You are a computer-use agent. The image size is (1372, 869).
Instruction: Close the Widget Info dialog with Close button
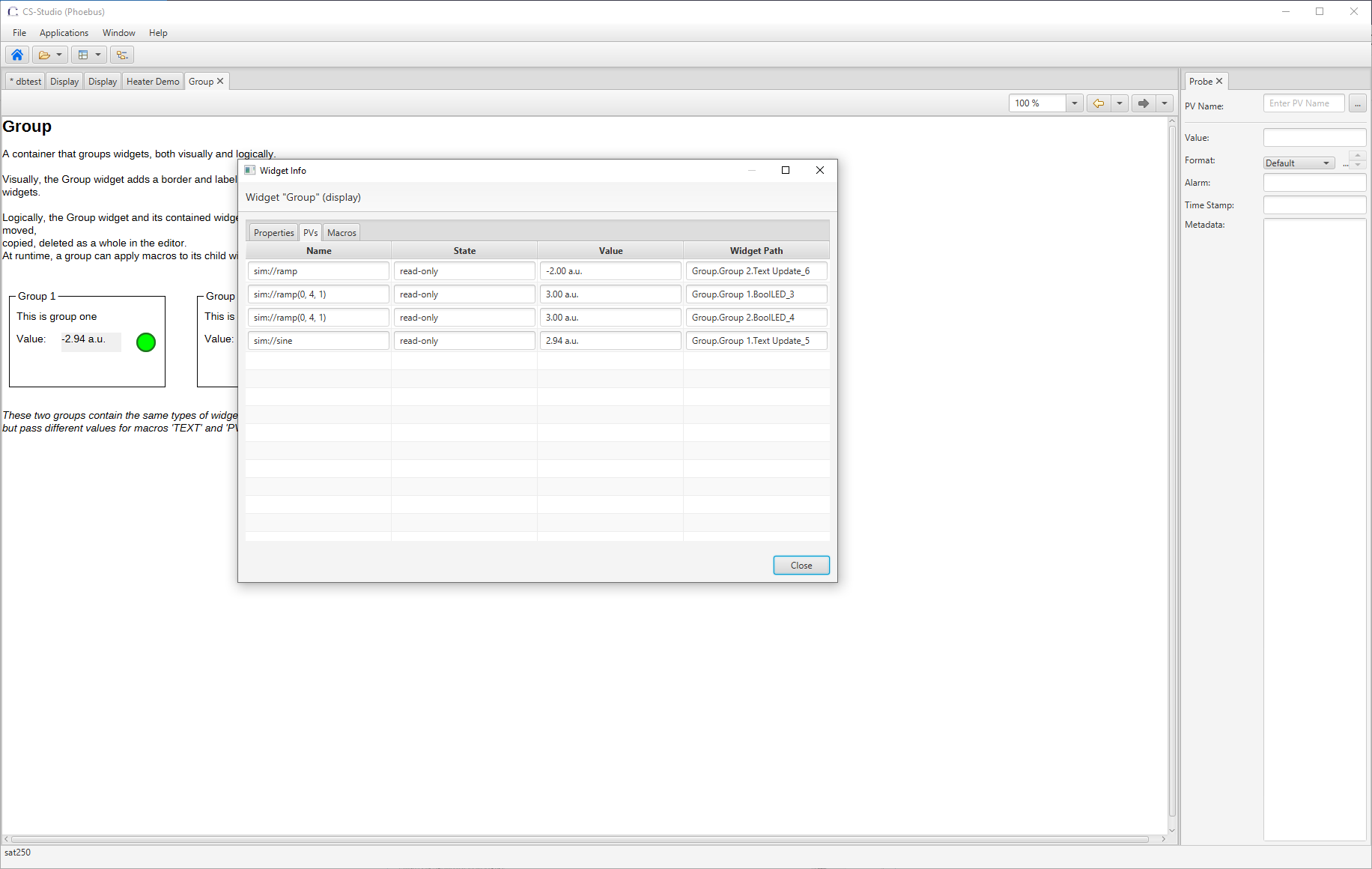tap(801, 565)
